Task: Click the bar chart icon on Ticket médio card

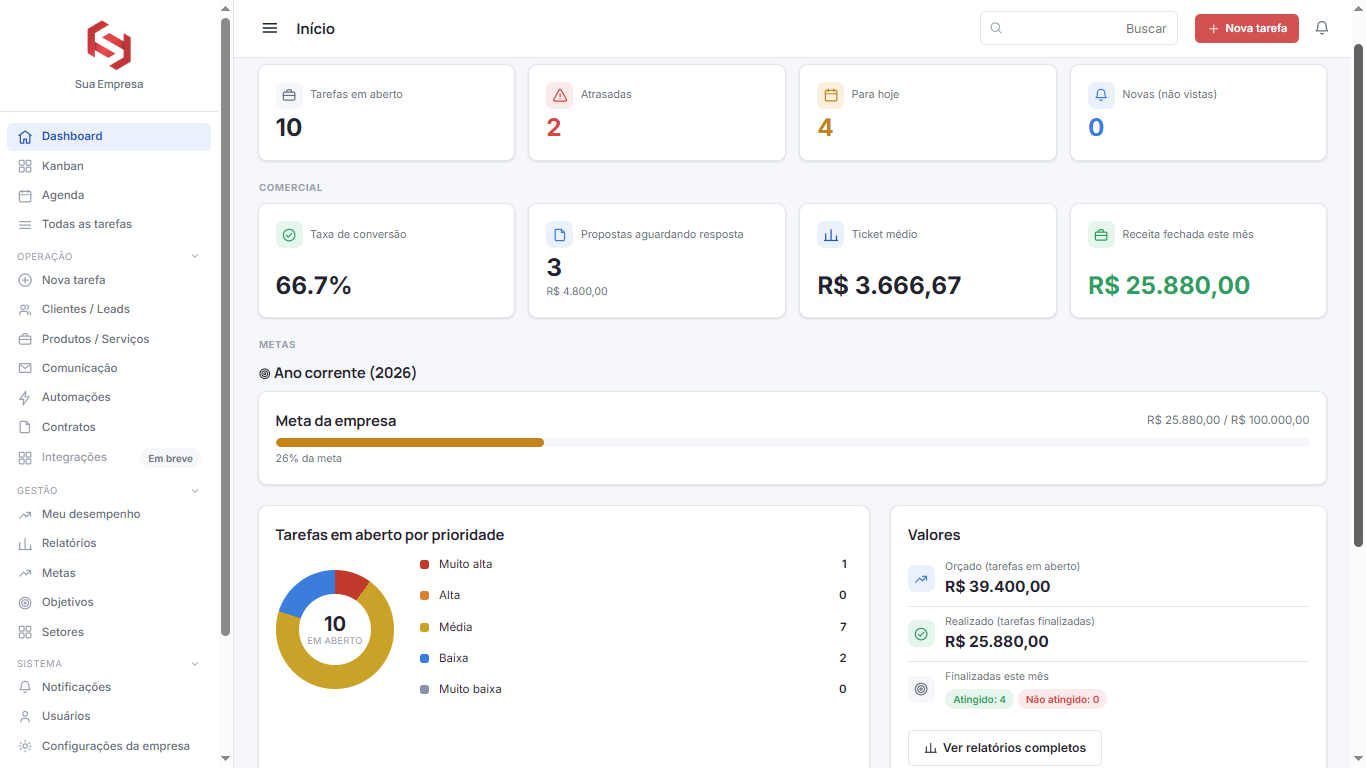Action: [x=830, y=235]
